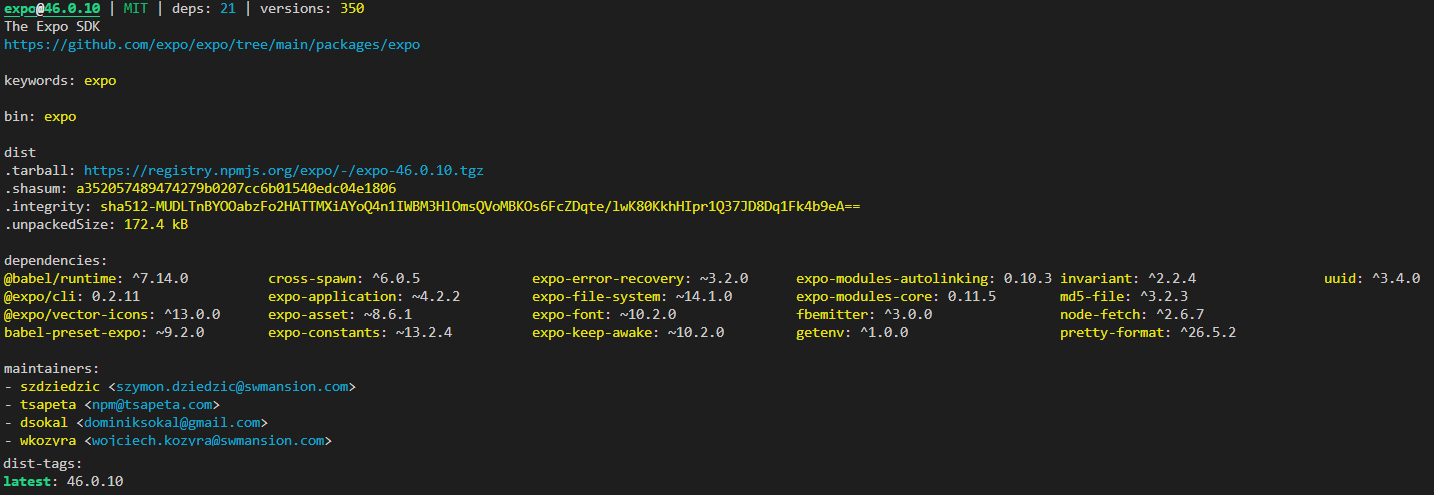Image resolution: width=1434 pixels, height=495 pixels.
Task: Click the @expo/vector-icons dependency entry
Action: point(112,315)
